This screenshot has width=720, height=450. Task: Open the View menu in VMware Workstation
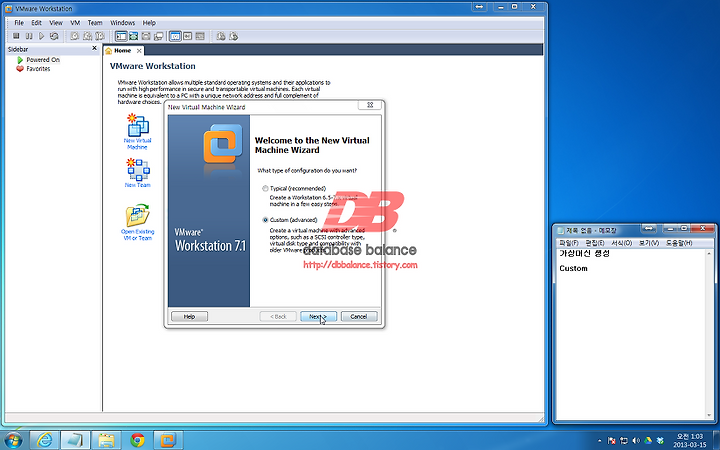[x=56, y=22]
